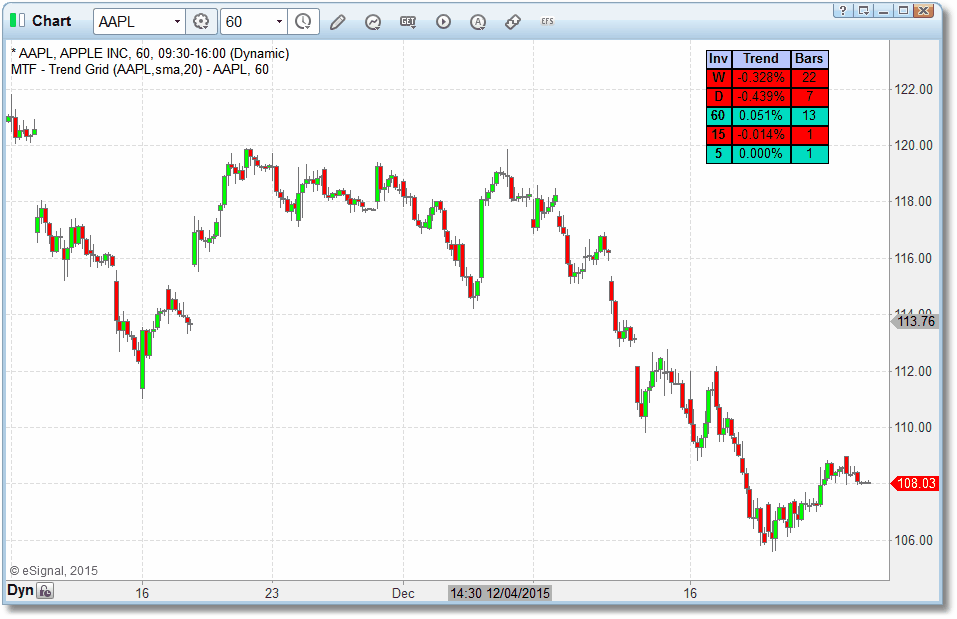Click the time template clock icon
The height and width of the screenshot is (619, 957).
coord(303,21)
